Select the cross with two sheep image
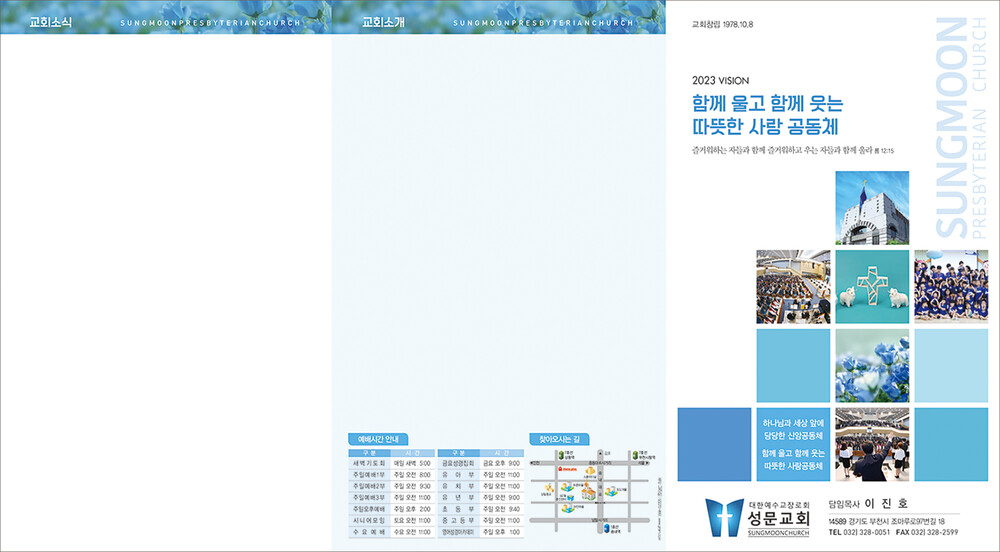 (x=871, y=286)
